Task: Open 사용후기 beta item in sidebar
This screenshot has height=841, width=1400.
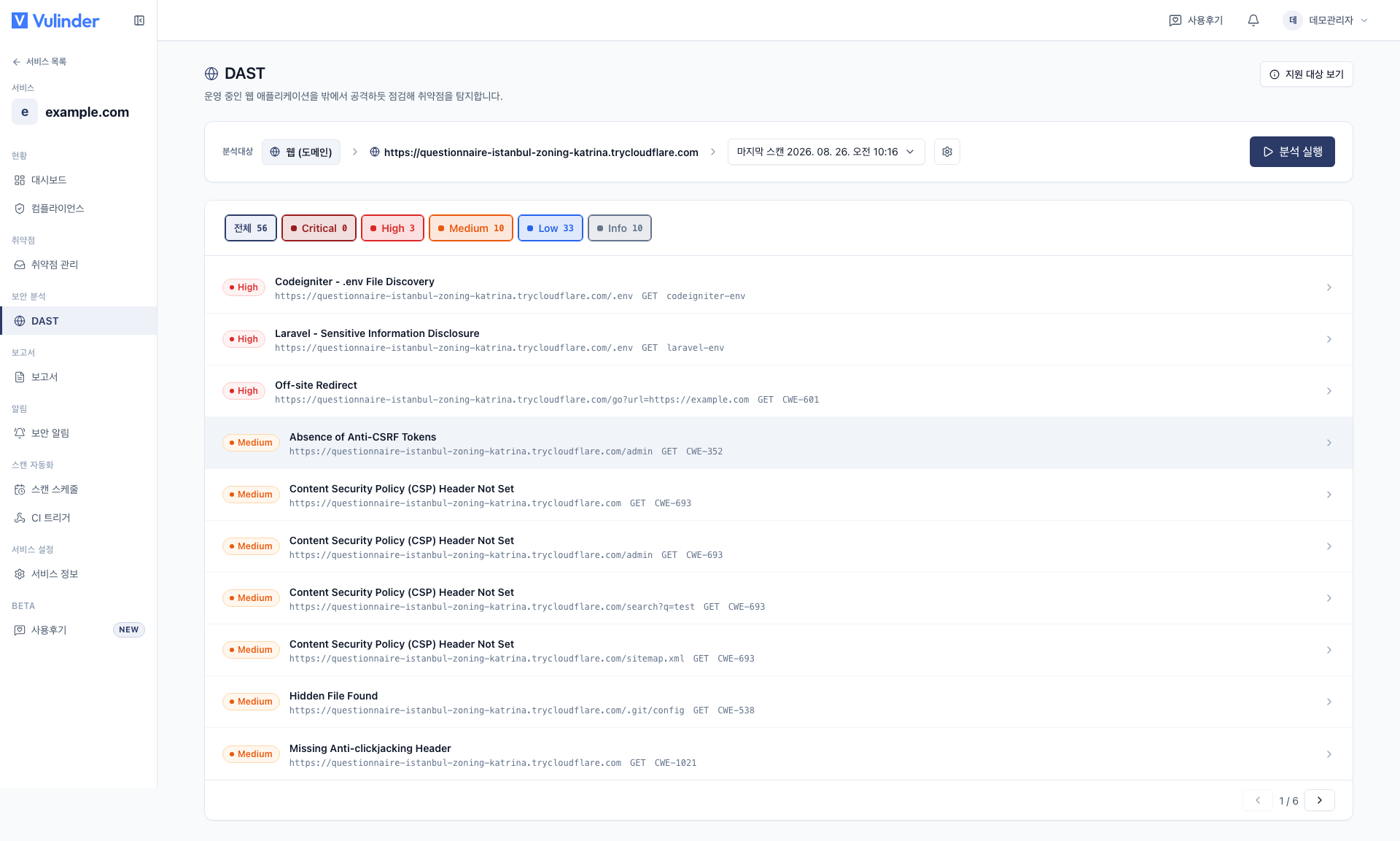Action: click(x=78, y=630)
